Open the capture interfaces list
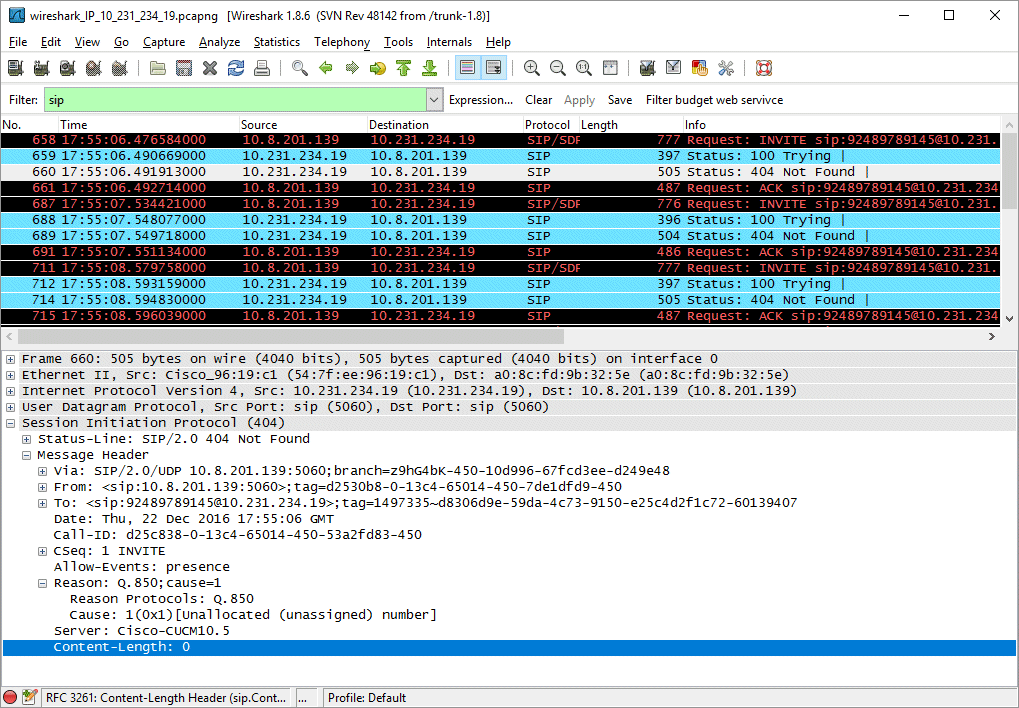1019x708 pixels. pyautogui.click(x=16, y=68)
